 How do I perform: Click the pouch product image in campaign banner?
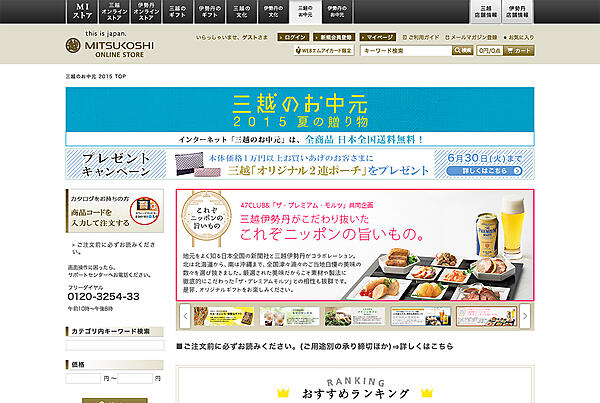[x=197, y=165]
